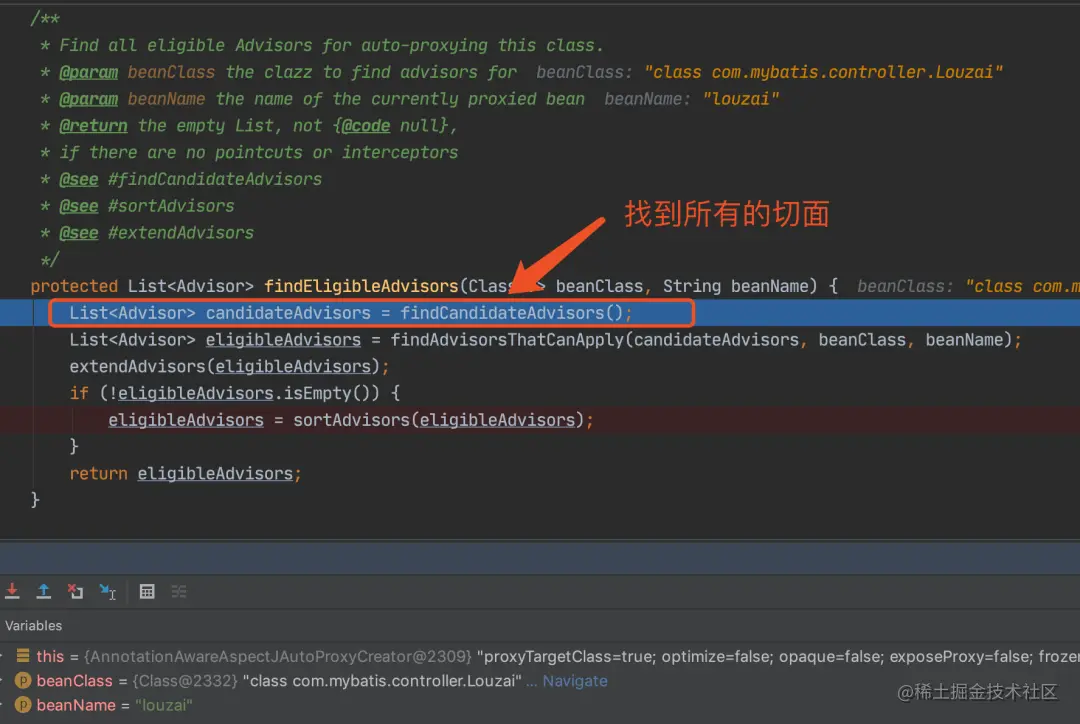Open the Evaluate Expression calculator icon

coord(147,592)
